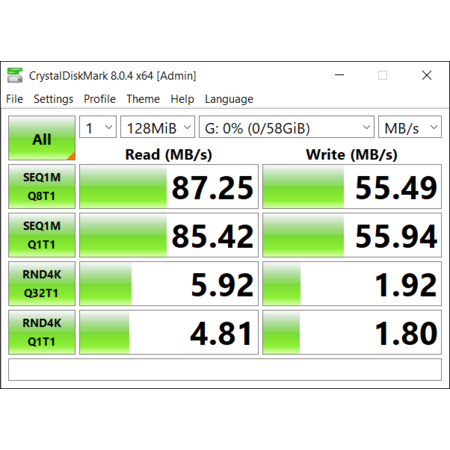450x450 pixels.
Task: Click the CrystalDiskMark app icon in title bar
Action: (15, 75)
